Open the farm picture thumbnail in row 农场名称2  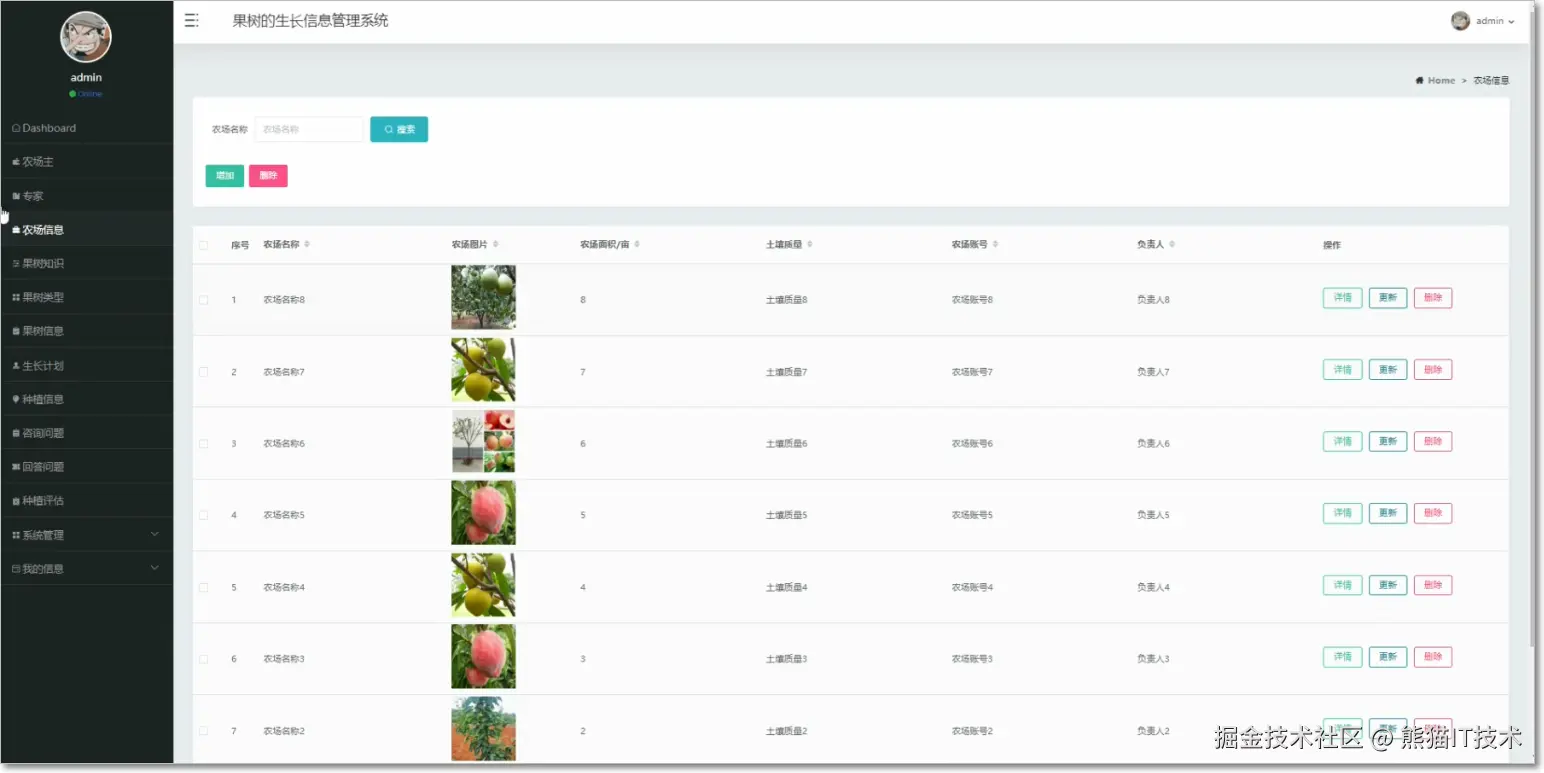(484, 729)
